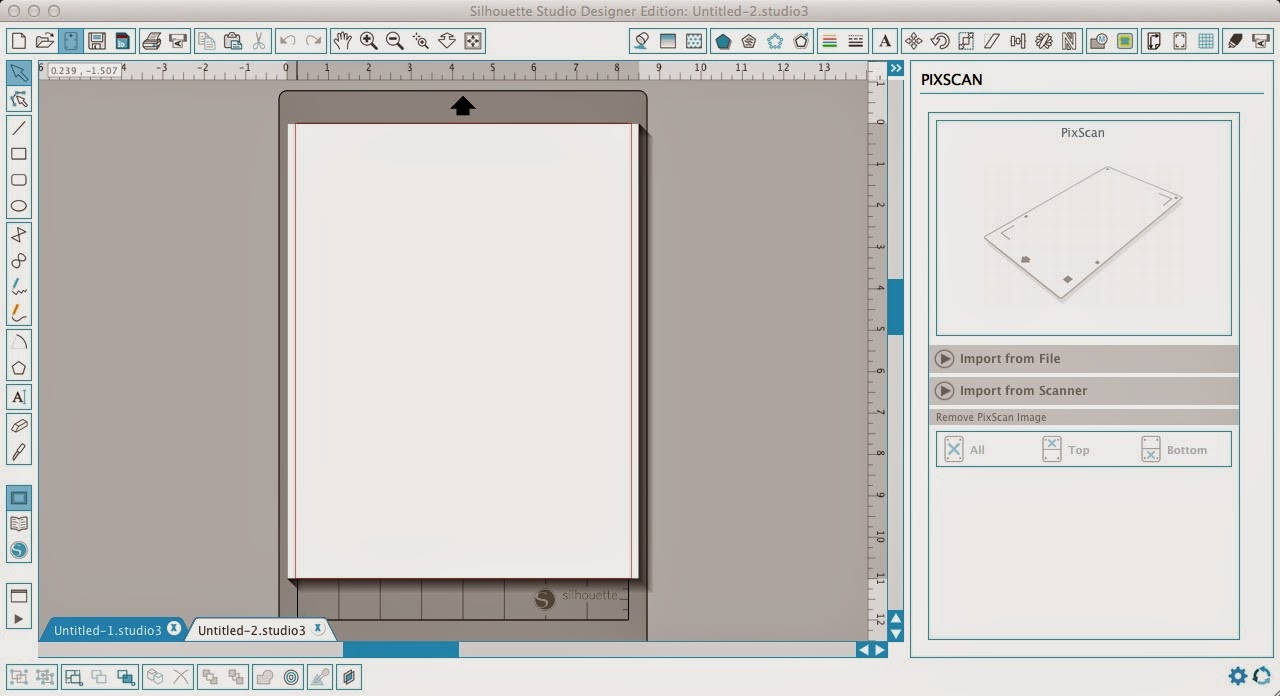
Task: Select the Knife tool
Action: [18, 452]
